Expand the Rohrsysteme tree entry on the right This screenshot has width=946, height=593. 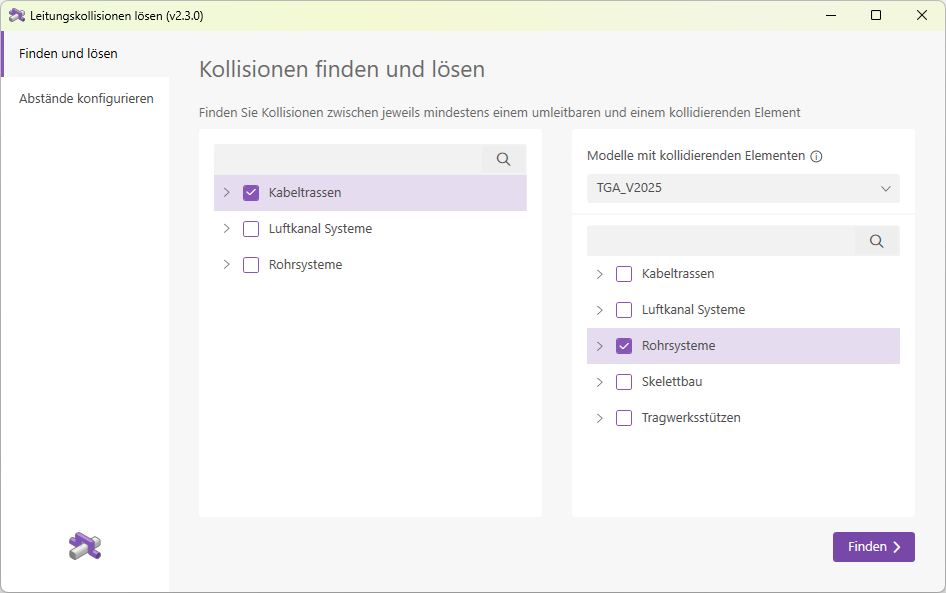[x=600, y=345]
